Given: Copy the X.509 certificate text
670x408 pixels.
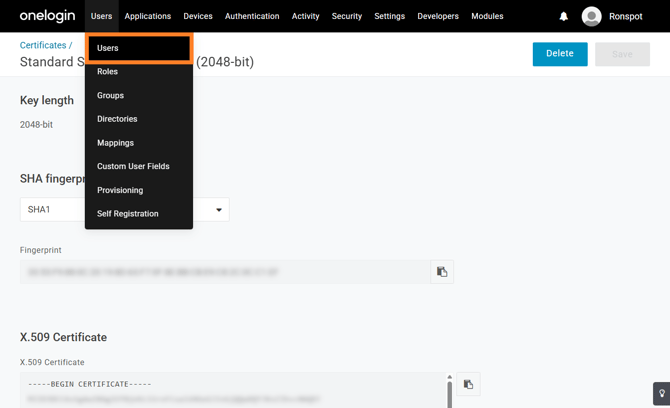Looking at the screenshot, I should [468, 384].
